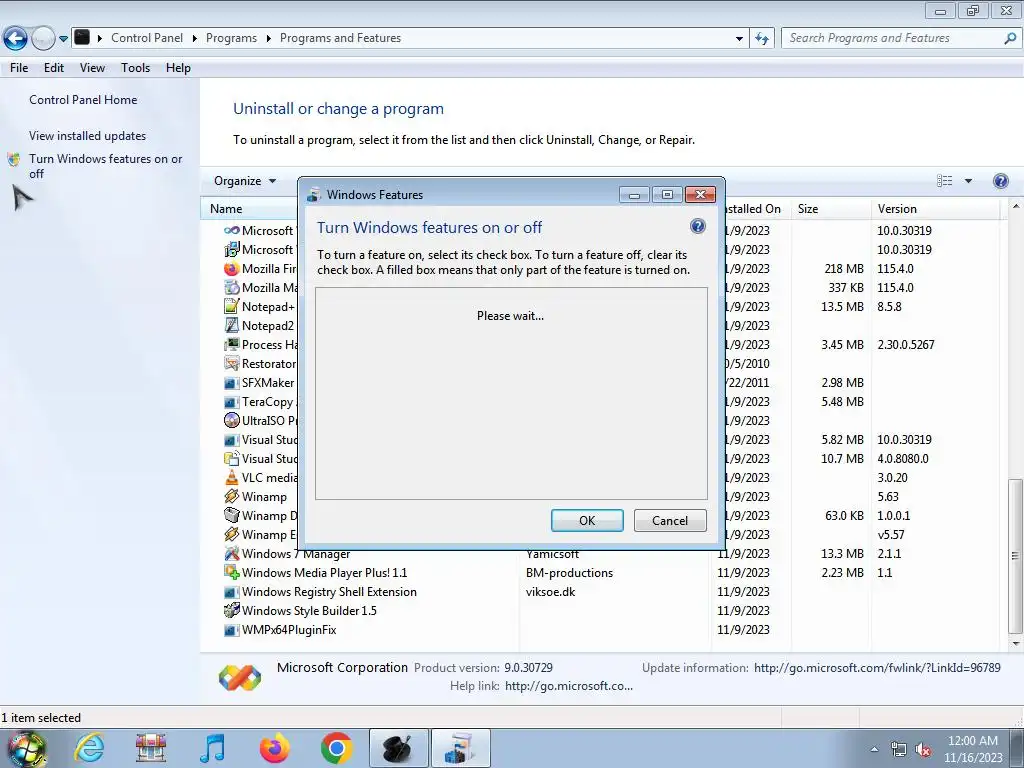Select the Mozilla Maintenance Service icon
Image resolution: width=1024 pixels, height=768 pixels.
231,287
